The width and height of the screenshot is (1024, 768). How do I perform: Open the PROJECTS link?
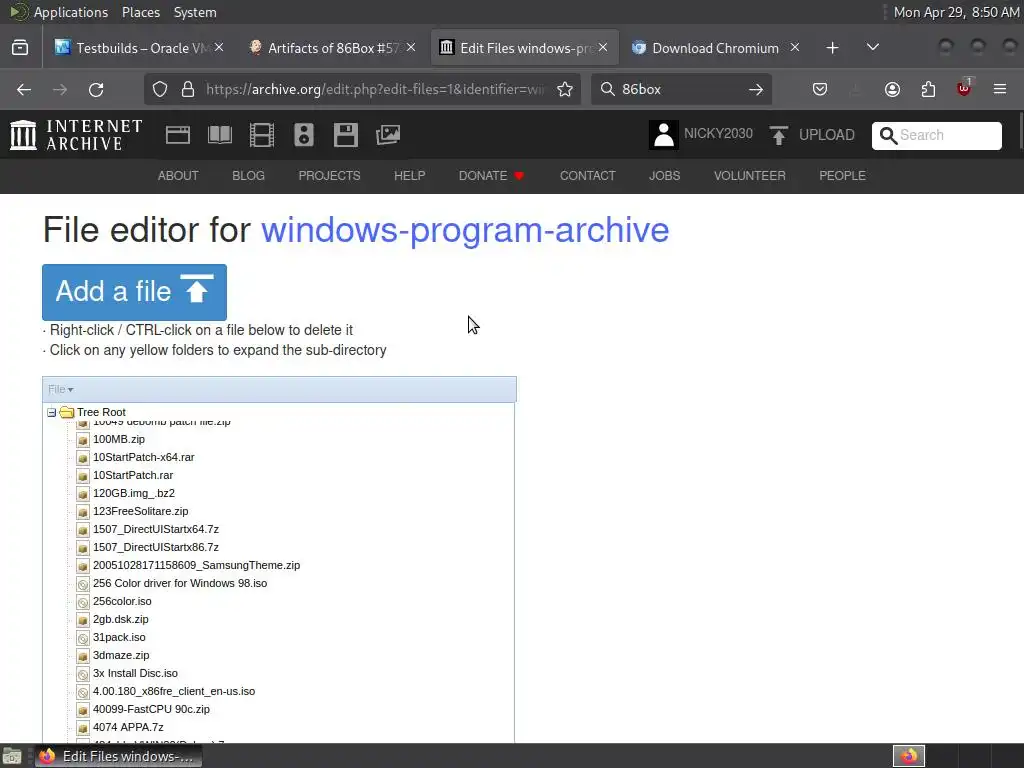(x=329, y=176)
